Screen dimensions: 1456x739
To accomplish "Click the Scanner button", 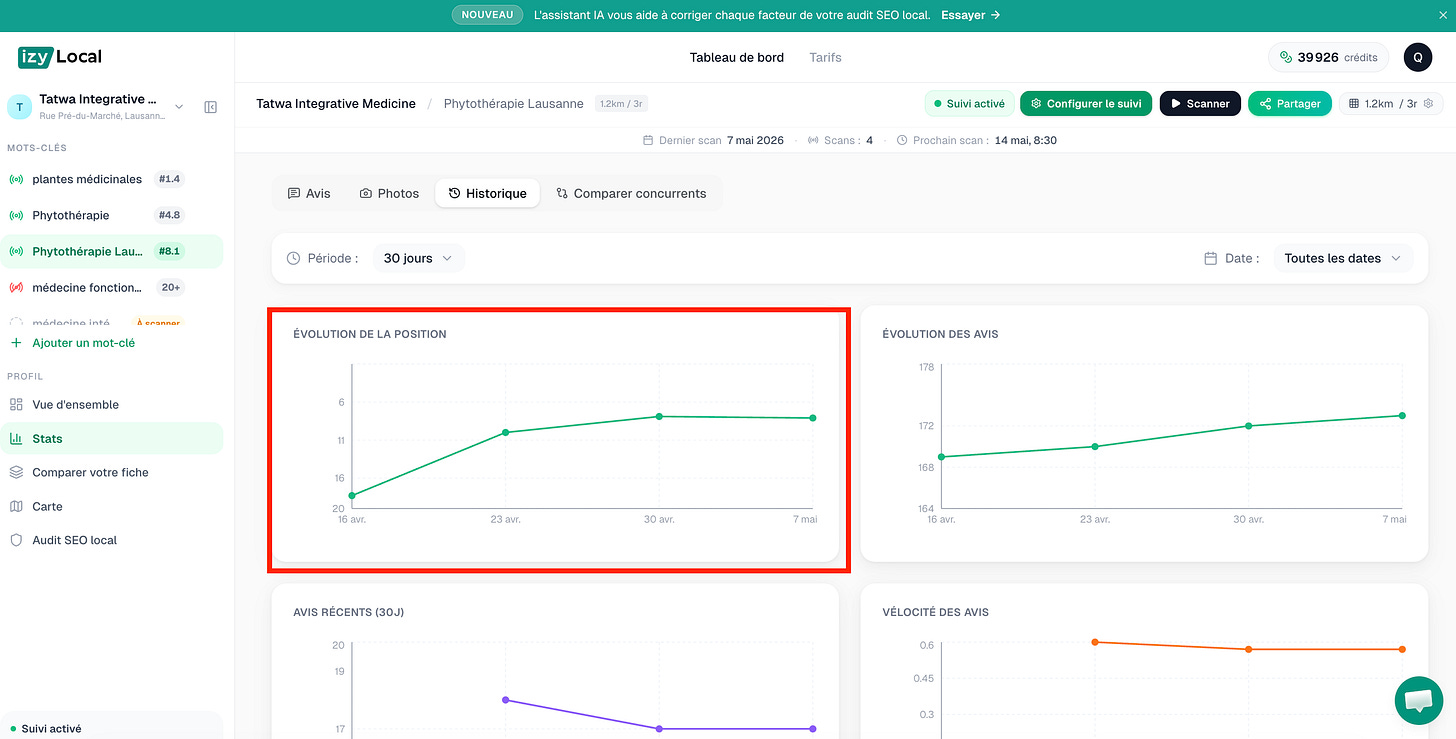I will coord(1200,103).
